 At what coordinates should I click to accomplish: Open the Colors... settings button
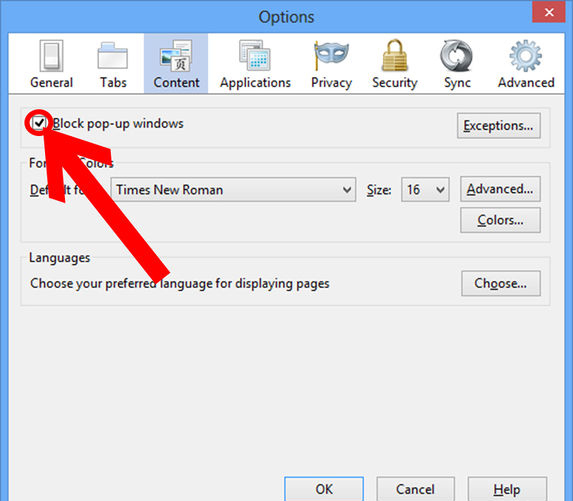(x=500, y=220)
